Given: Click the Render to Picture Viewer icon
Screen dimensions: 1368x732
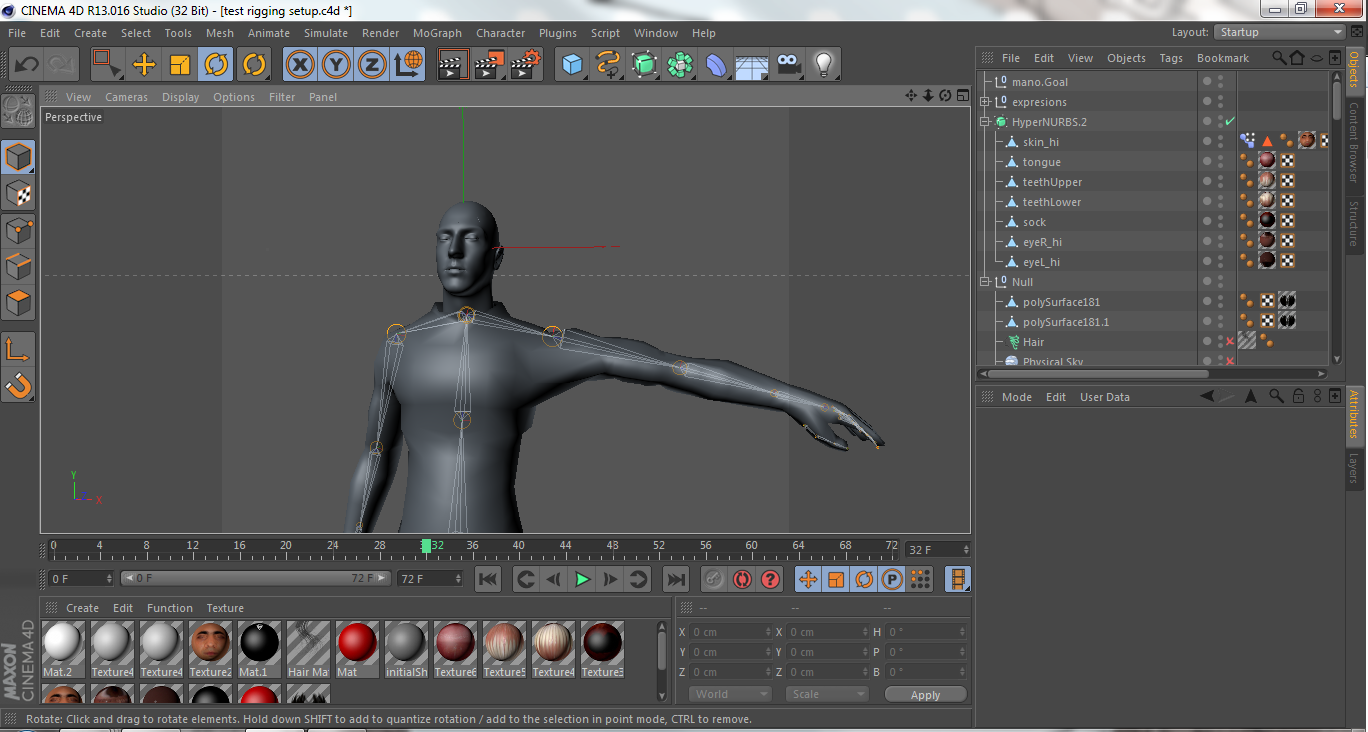Looking at the screenshot, I should [489, 65].
